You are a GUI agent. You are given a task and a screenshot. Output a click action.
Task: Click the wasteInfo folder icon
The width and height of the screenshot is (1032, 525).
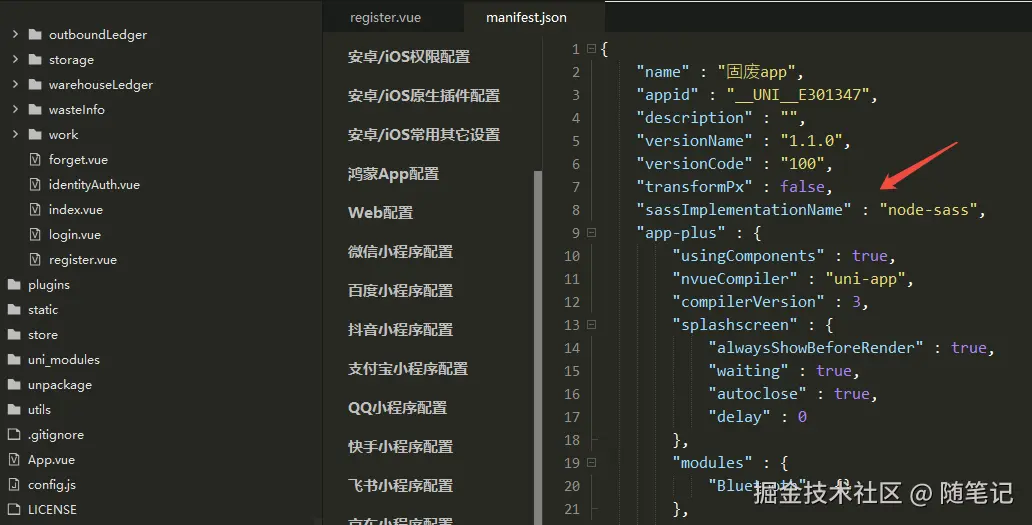[36, 109]
